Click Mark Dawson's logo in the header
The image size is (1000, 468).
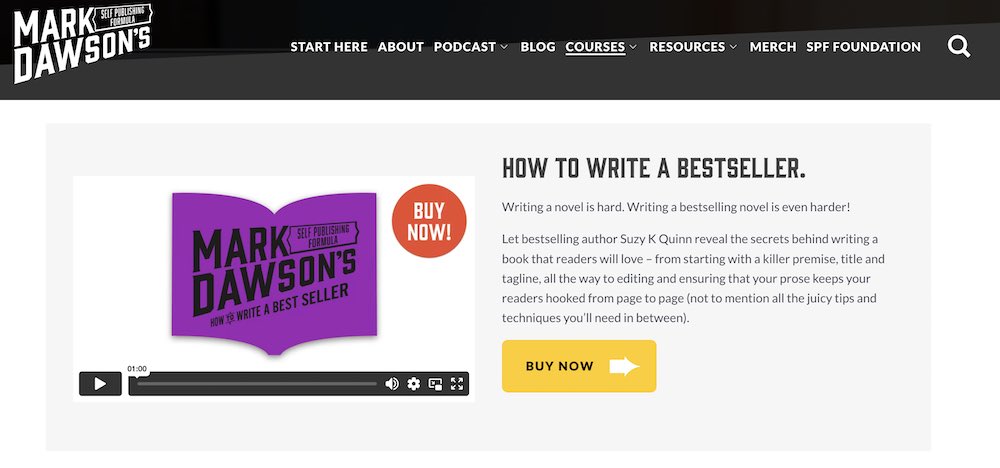(83, 42)
